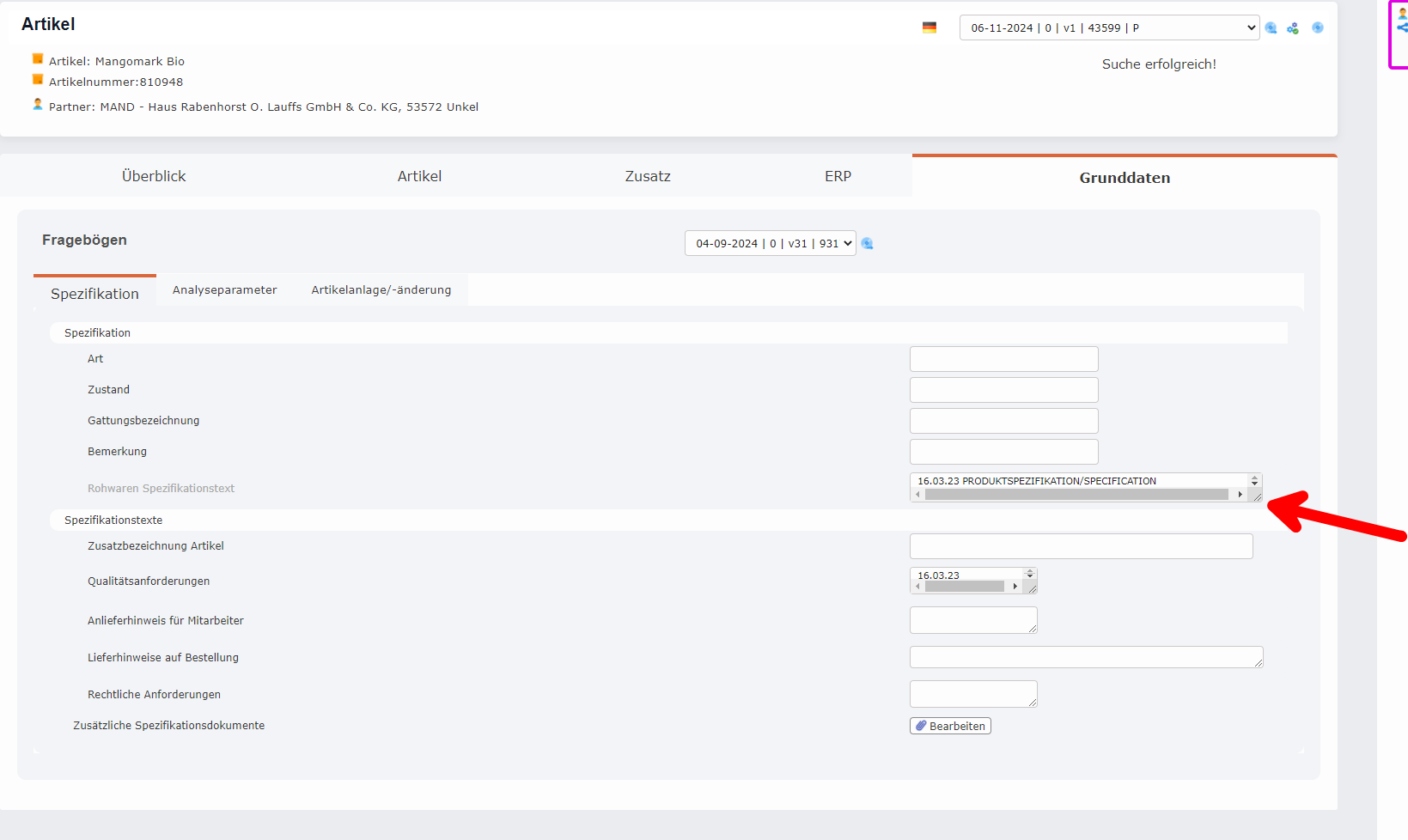The width and height of the screenshot is (1408, 840).
Task: Click the gears workflow icon with green check
Action: [1293, 28]
